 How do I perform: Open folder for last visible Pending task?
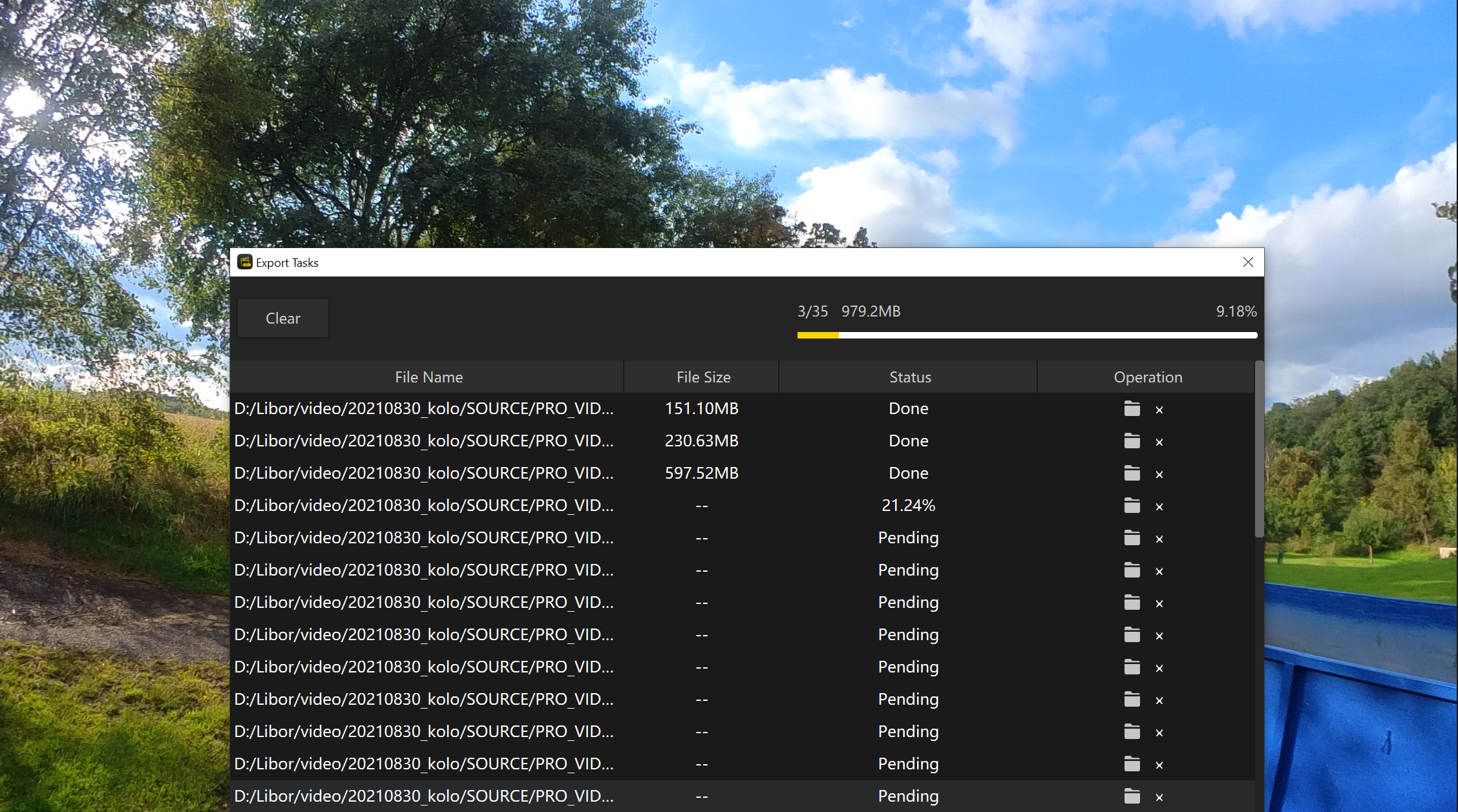(x=1132, y=796)
